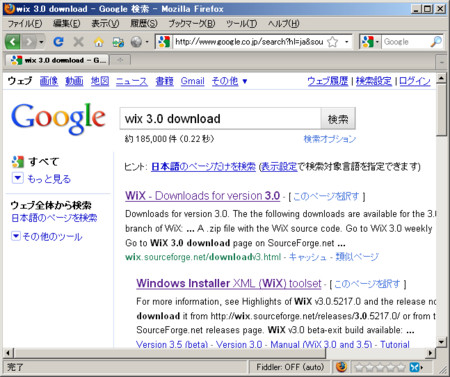Expand the その他 dropdown menu

pyautogui.click(x=229, y=81)
